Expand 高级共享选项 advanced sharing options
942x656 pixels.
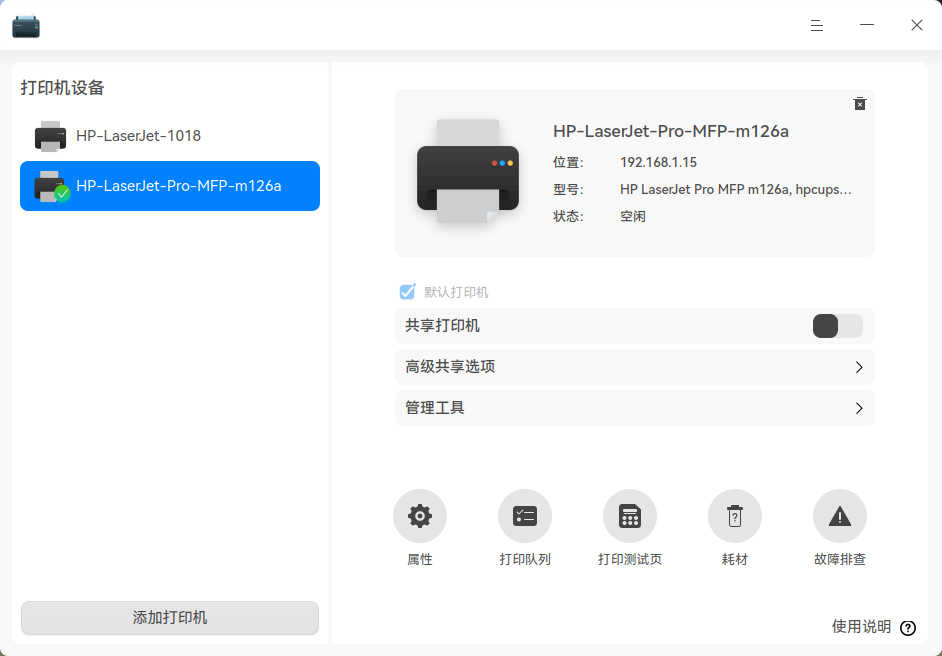click(634, 367)
